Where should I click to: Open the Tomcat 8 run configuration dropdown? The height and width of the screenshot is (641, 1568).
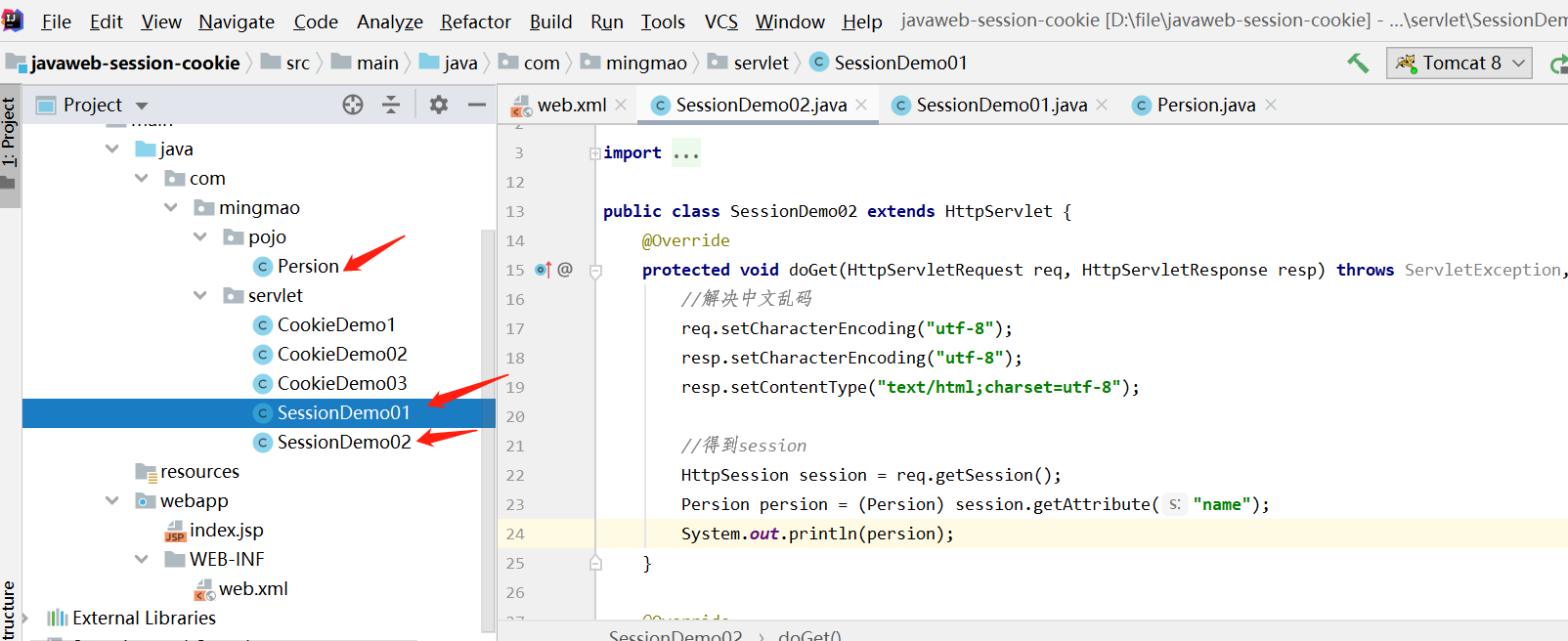pos(1460,64)
